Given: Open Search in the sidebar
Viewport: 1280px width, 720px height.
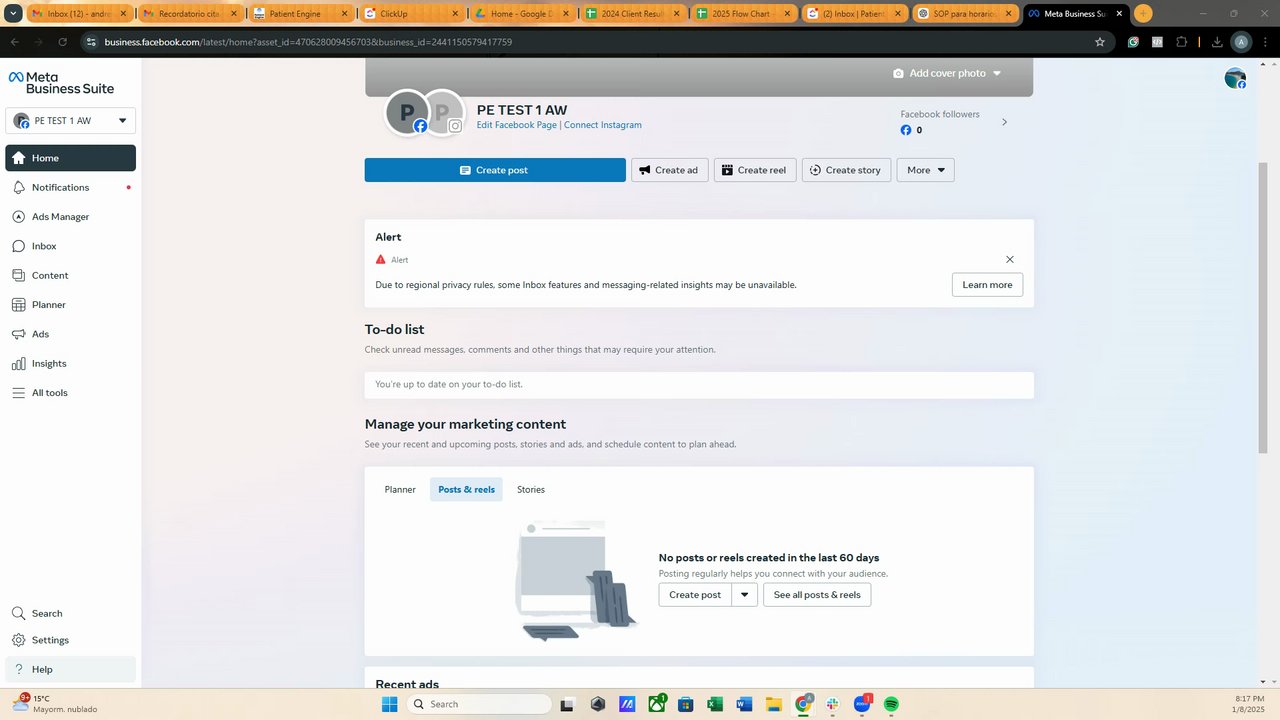Looking at the screenshot, I should coord(70,613).
